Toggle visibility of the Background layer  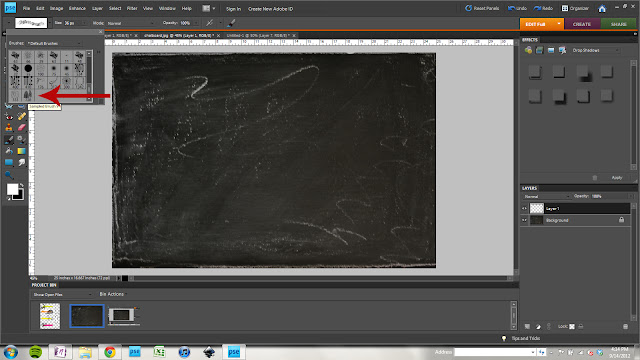click(x=524, y=220)
